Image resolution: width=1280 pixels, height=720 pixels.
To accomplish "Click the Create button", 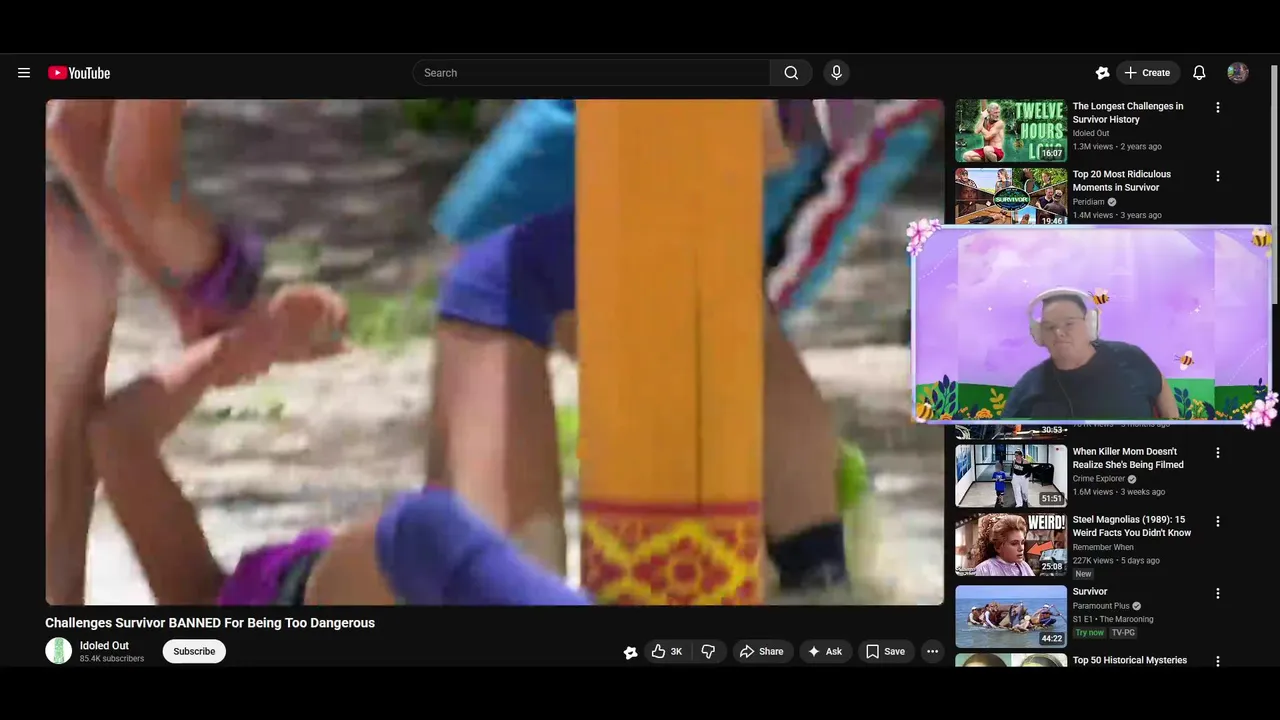I will [1147, 73].
